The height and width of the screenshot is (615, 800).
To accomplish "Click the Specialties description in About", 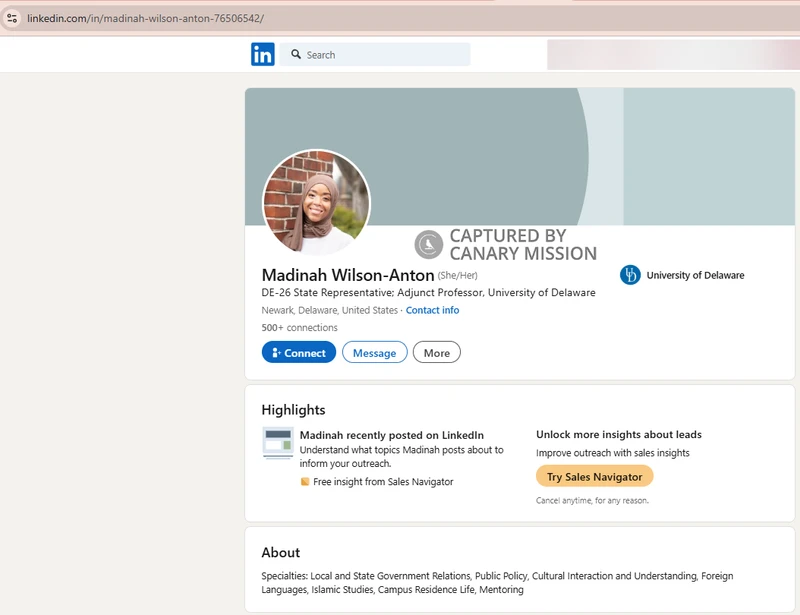I will 497,582.
